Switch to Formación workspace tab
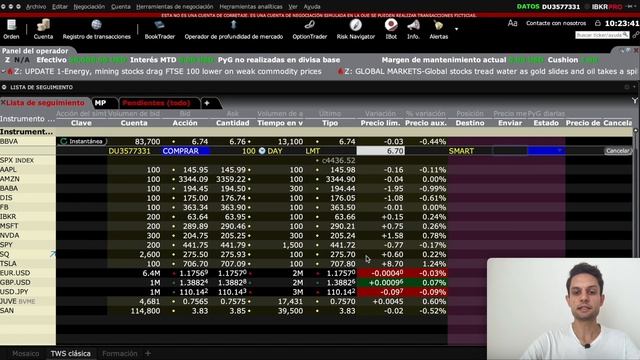This screenshot has width=640, height=360. coord(120,353)
